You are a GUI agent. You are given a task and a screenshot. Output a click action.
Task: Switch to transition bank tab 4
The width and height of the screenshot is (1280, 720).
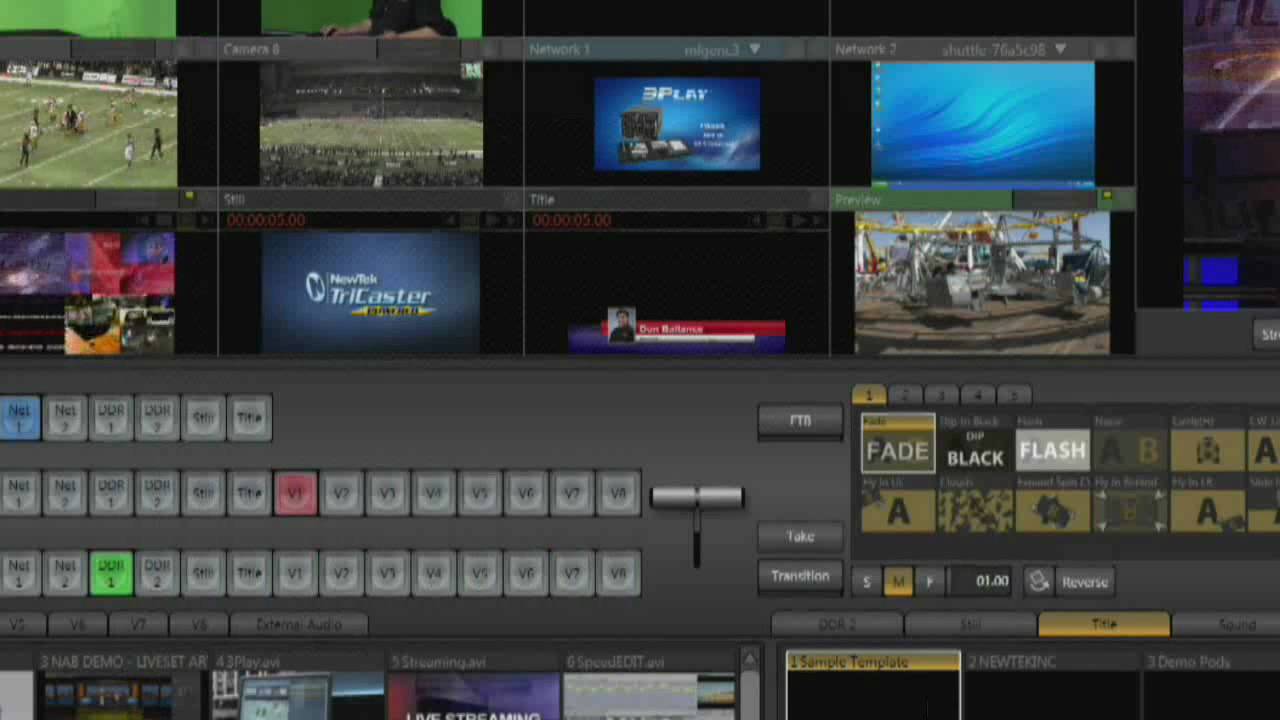(978, 395)
